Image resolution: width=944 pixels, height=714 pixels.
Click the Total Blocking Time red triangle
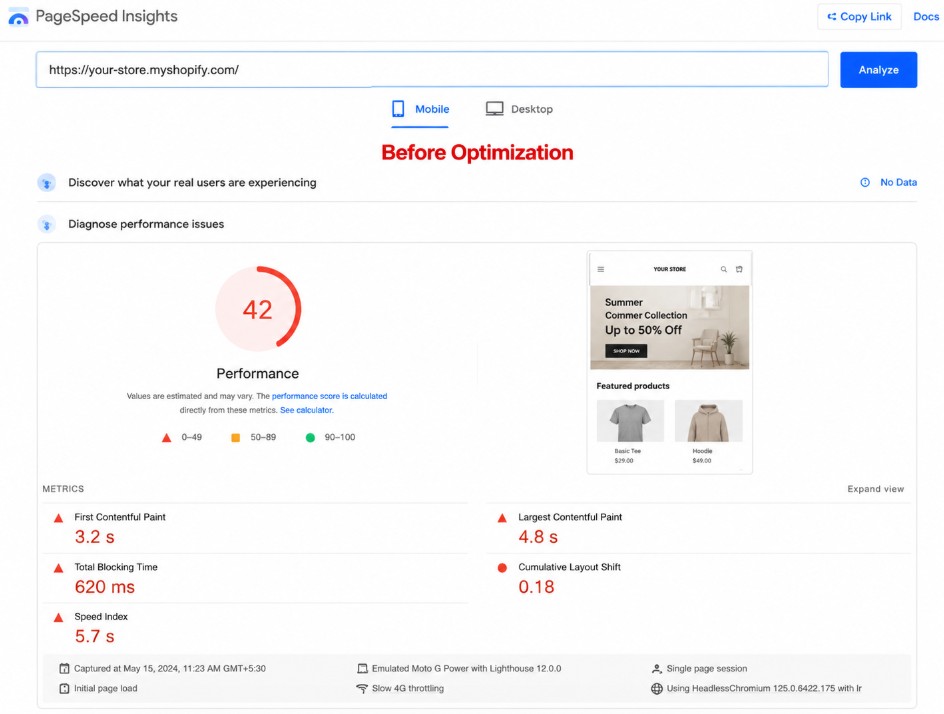coord(58,568)
